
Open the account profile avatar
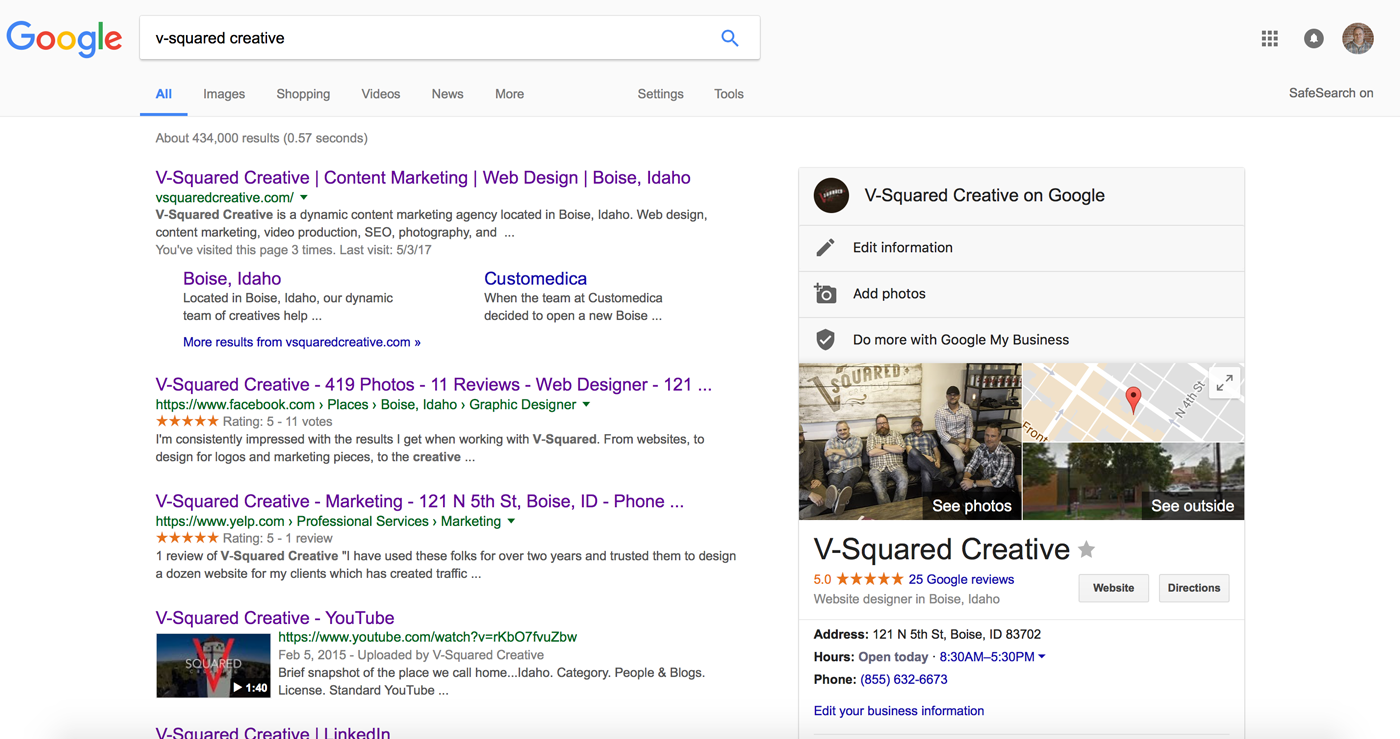[1358, 38]
